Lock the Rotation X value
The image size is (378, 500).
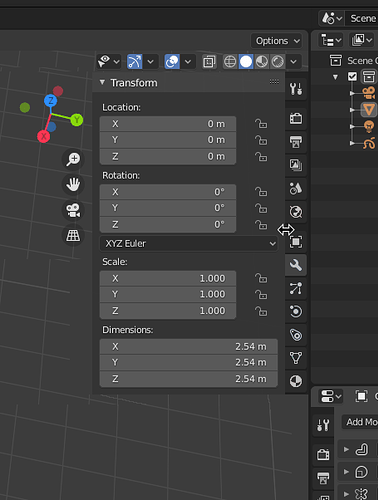click(261, 192)
